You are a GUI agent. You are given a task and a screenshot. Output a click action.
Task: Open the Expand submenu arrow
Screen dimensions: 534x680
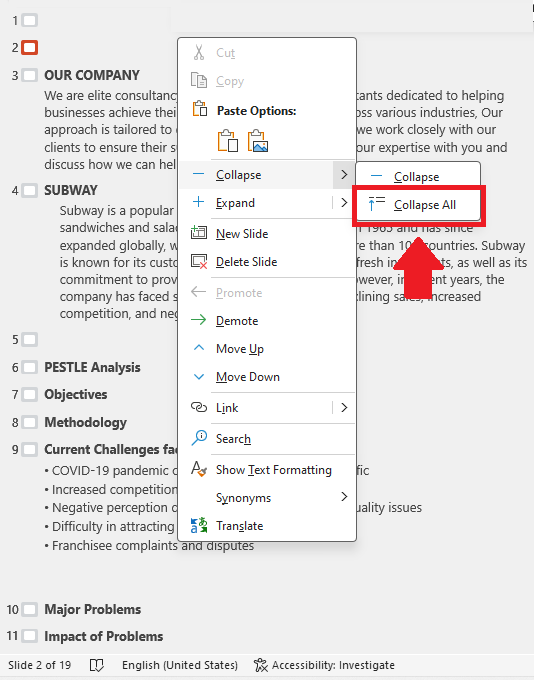coord(344,203)
